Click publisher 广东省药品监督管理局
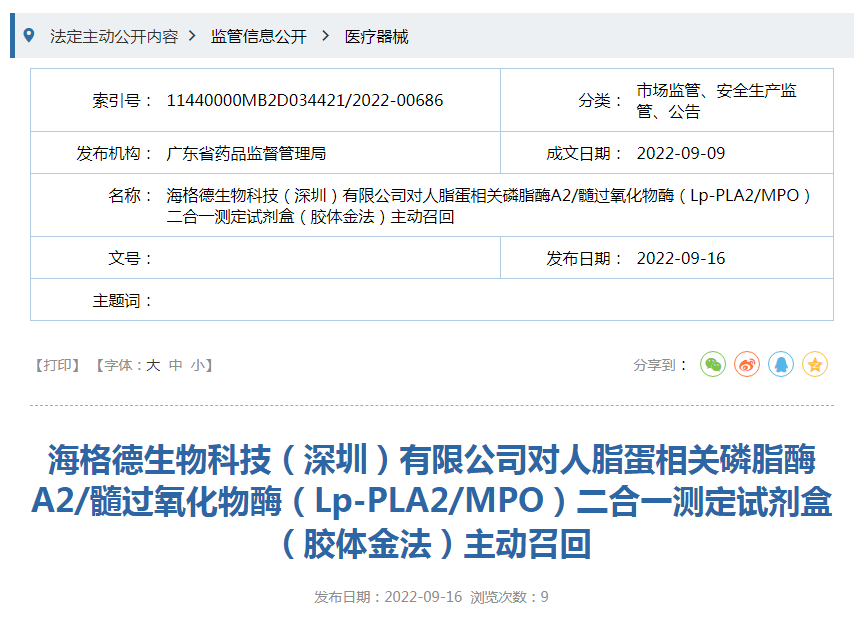Image resolution: width=862 pixels, height=620 pixels. coord(246,153)
